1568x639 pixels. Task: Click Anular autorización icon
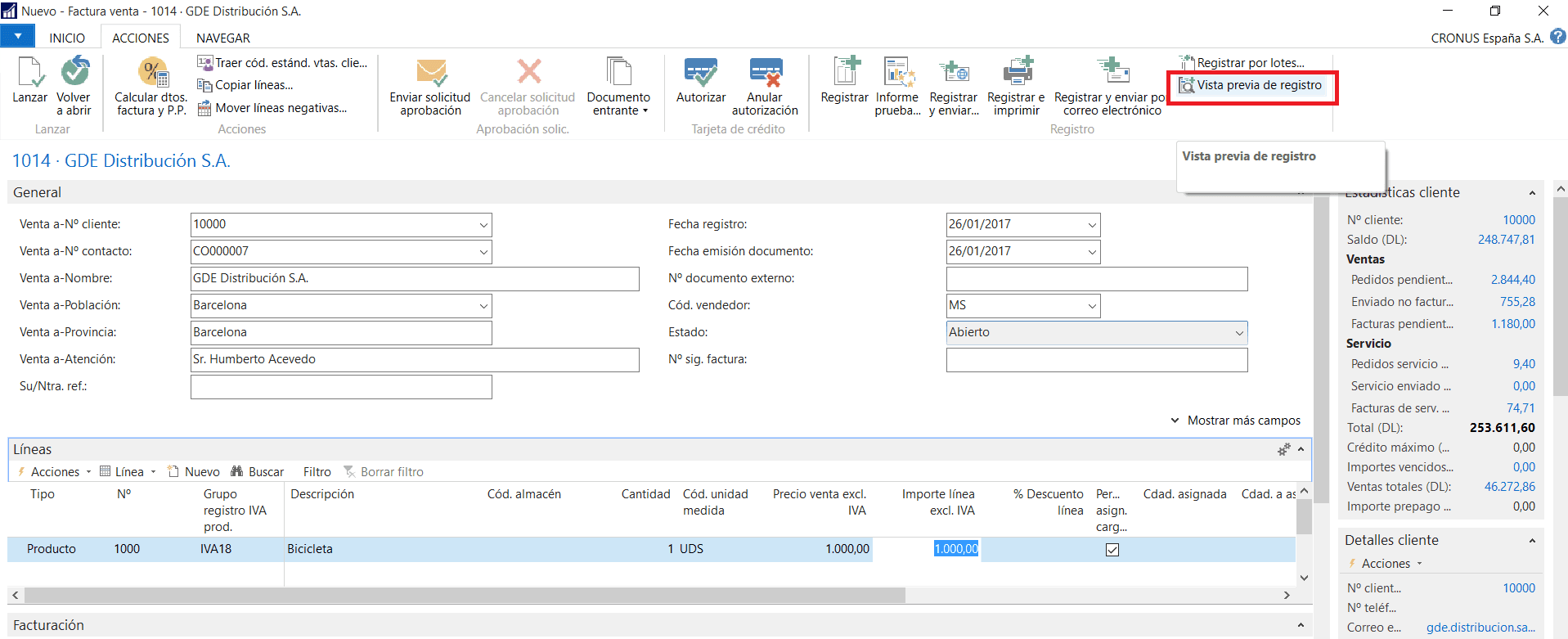[x=766, y=72]
